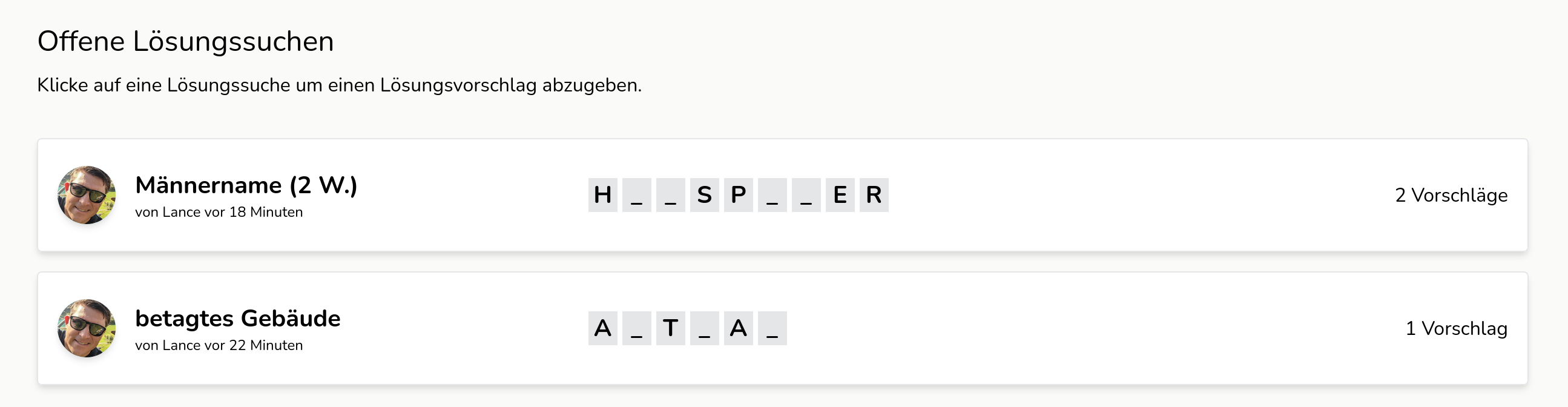The width and height of the screenshot is (1568, 407).
Task: Click the letter P tile
Action: tap(739, 195)
